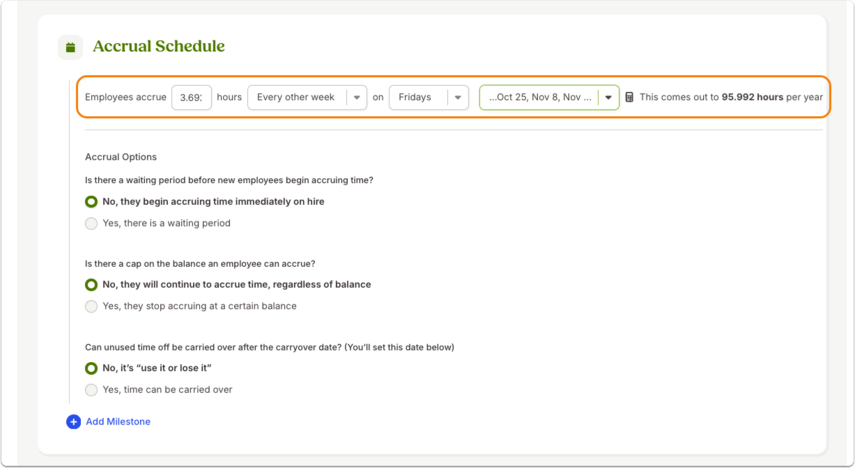Click the green calendar icon beside Accrual Schedule
The image size is (855, 468).
(x=70, y=47)
